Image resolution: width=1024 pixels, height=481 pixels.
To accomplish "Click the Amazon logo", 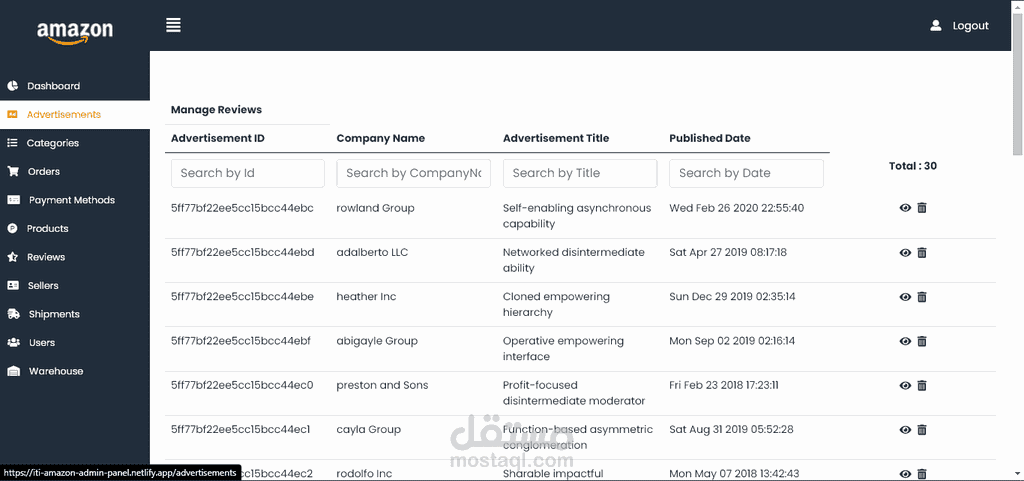I will [74, 33].
